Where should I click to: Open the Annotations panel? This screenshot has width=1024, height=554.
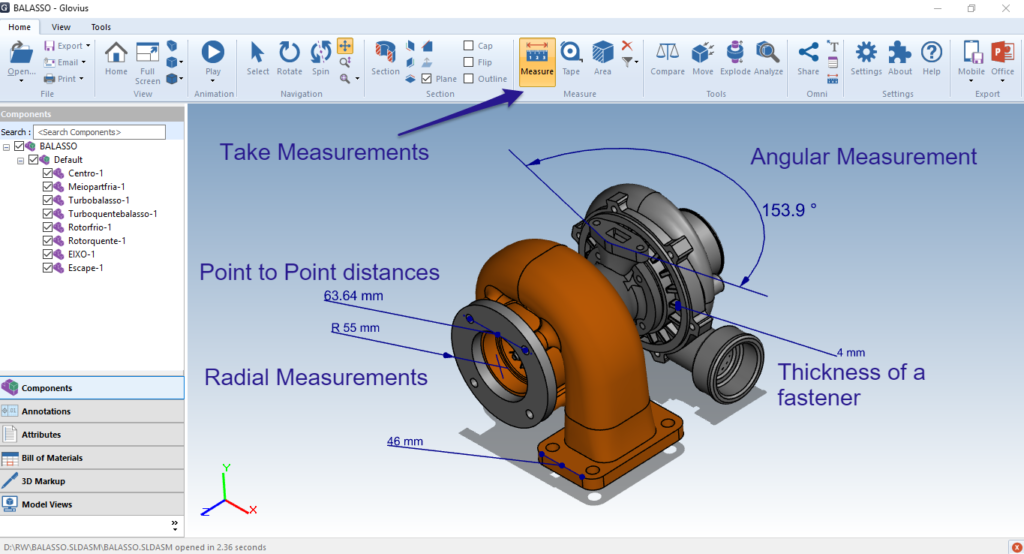[92, 411]
